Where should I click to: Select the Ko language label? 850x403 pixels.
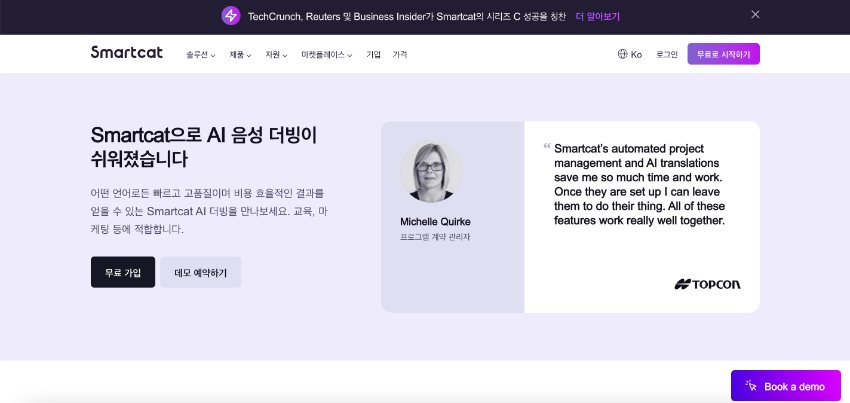click(x=636, y=55)
